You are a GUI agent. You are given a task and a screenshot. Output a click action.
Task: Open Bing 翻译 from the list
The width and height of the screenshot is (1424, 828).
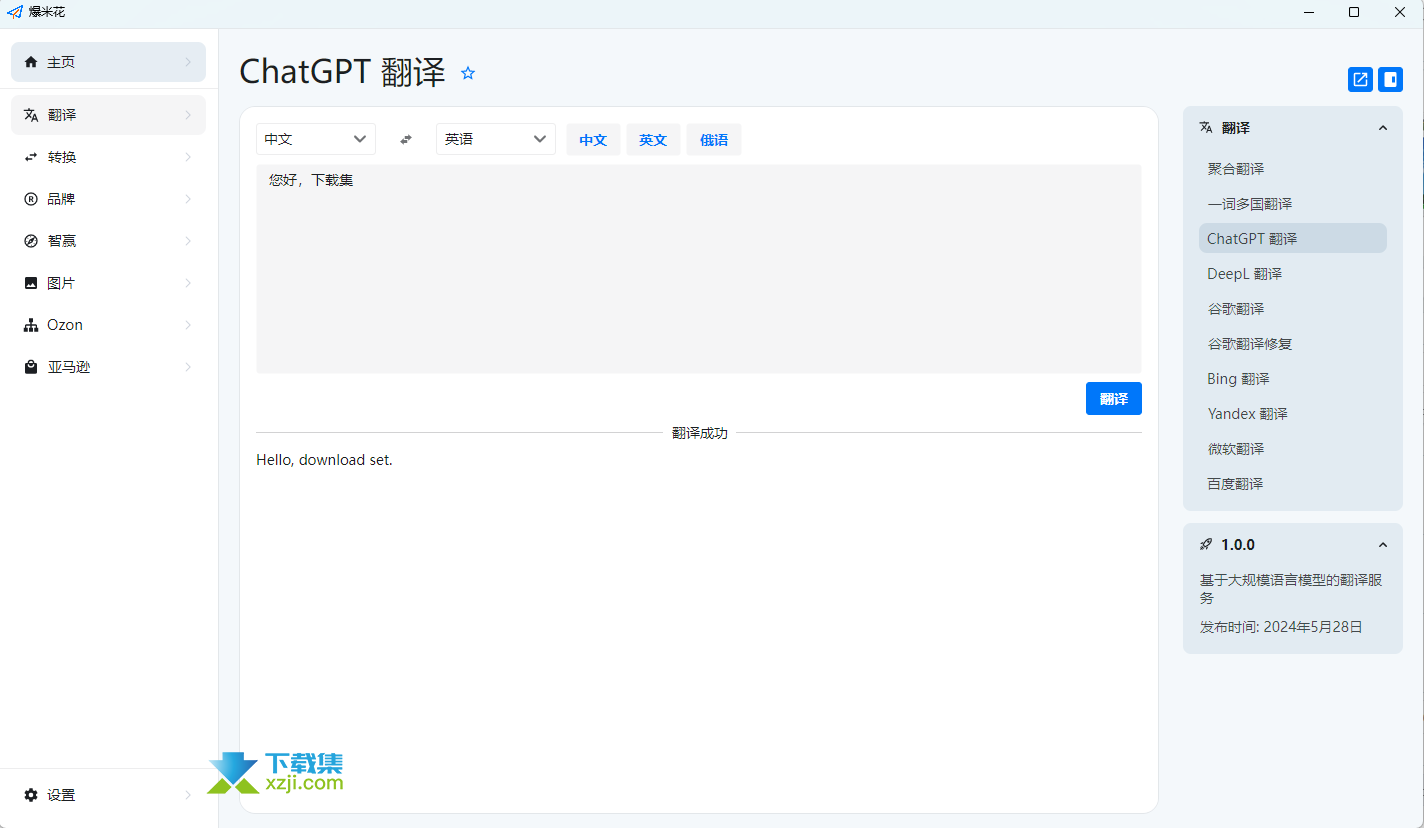1293,379
